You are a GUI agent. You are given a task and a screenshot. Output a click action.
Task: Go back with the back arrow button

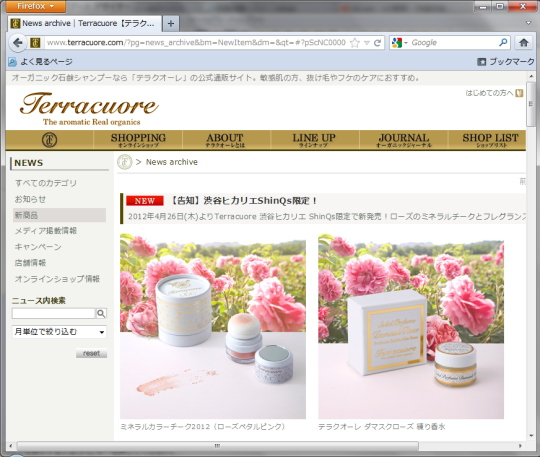tap(17, 43)
